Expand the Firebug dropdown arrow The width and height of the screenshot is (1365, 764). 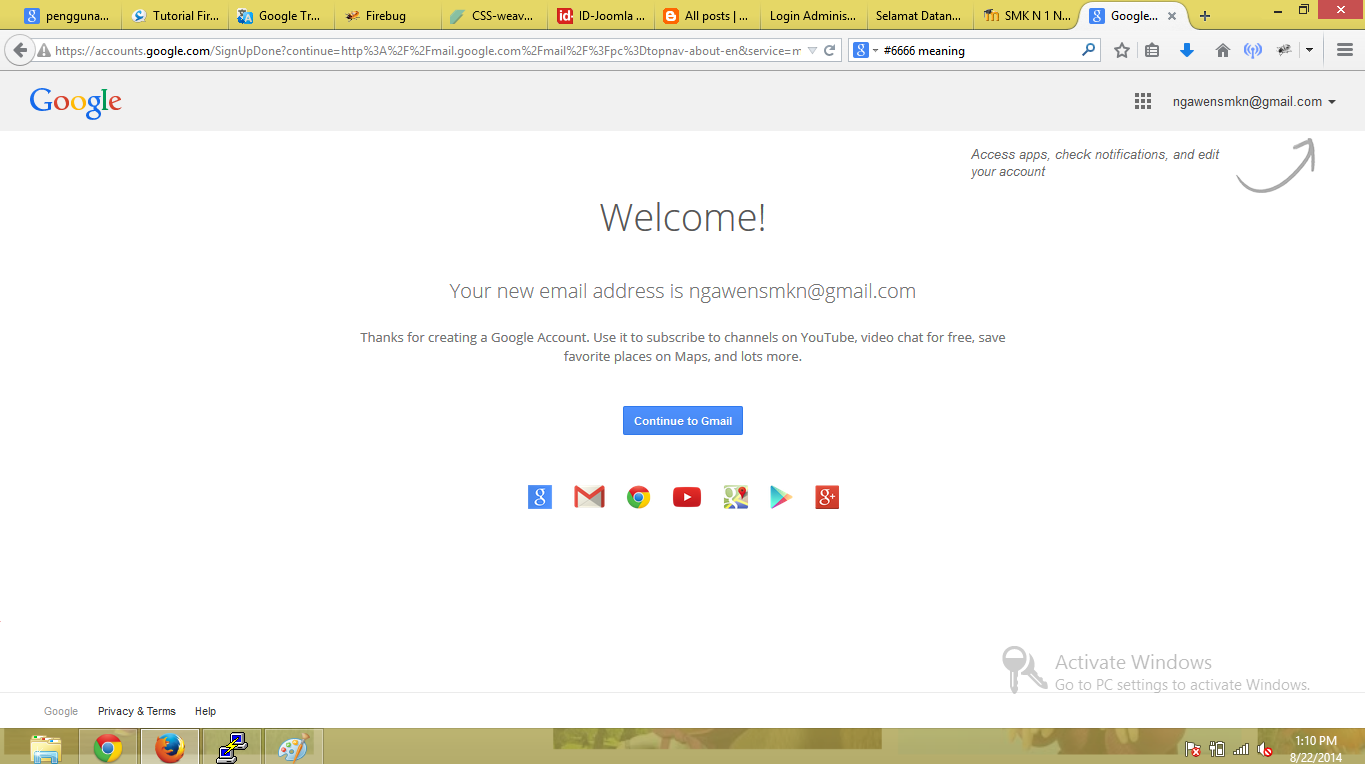coord(1309,50)
